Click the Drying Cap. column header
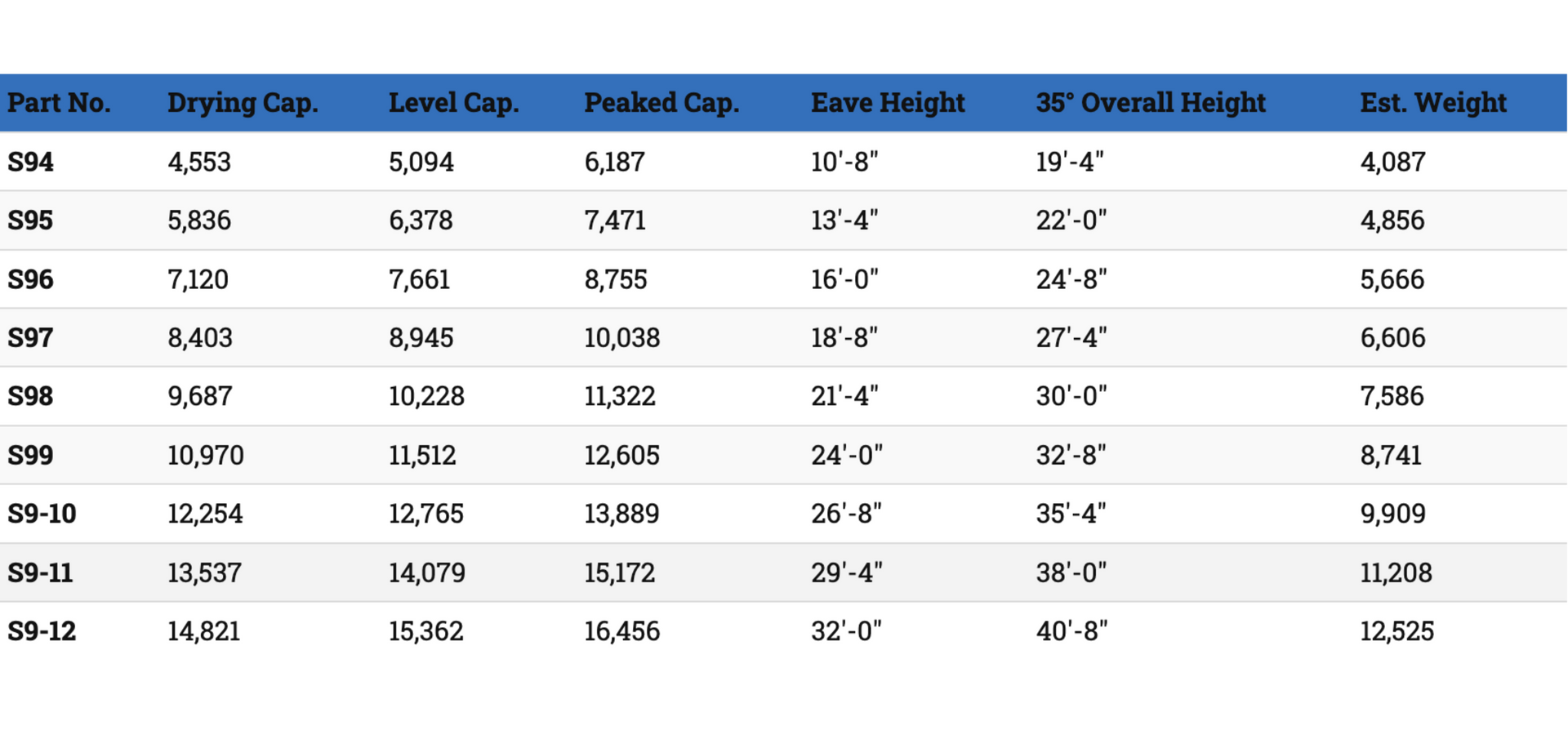This screenshot has width=1568, height=735. [x=243, y=103]
